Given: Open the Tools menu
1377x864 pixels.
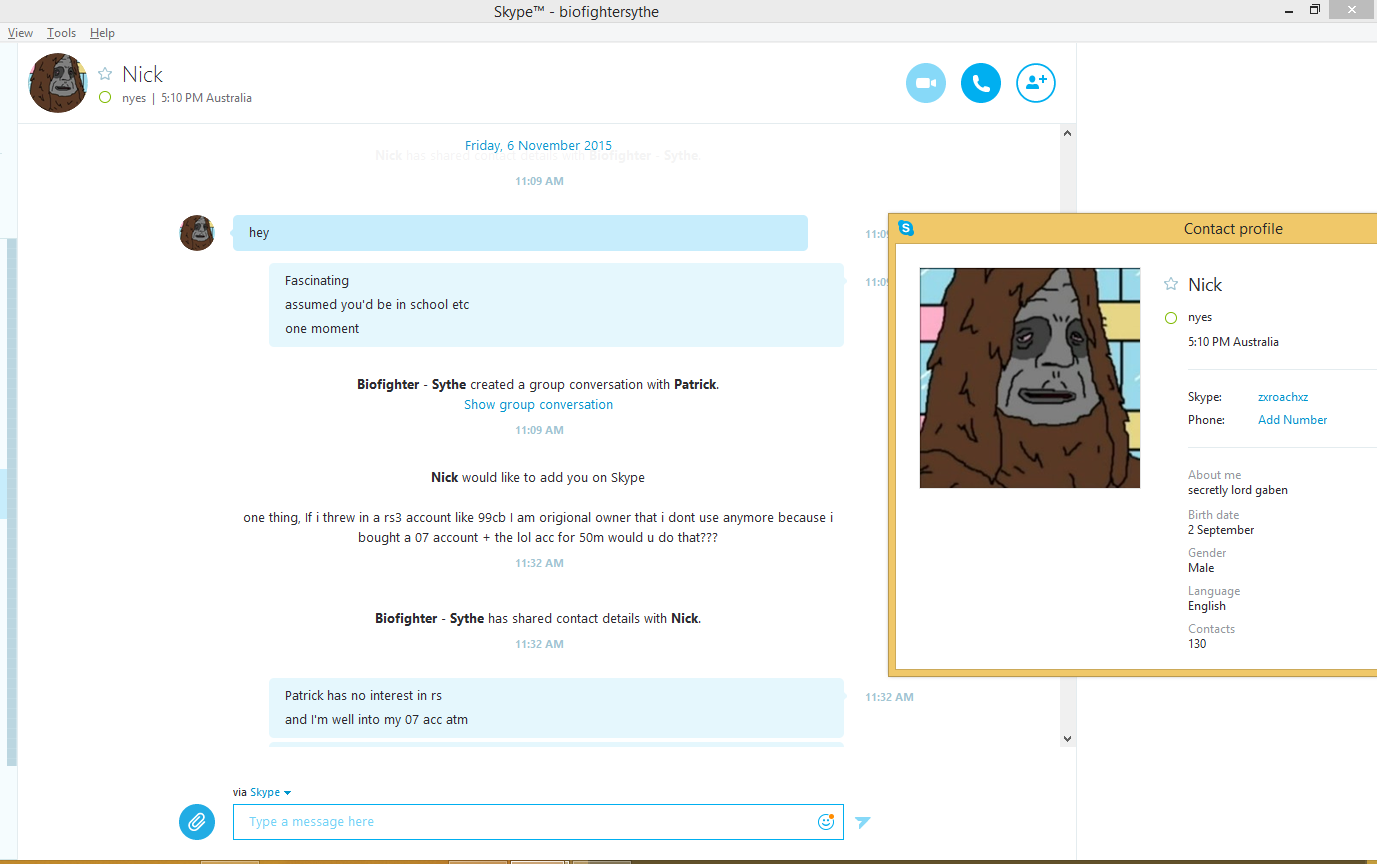Looking at the screenshot, I should (x=61, y=33).
